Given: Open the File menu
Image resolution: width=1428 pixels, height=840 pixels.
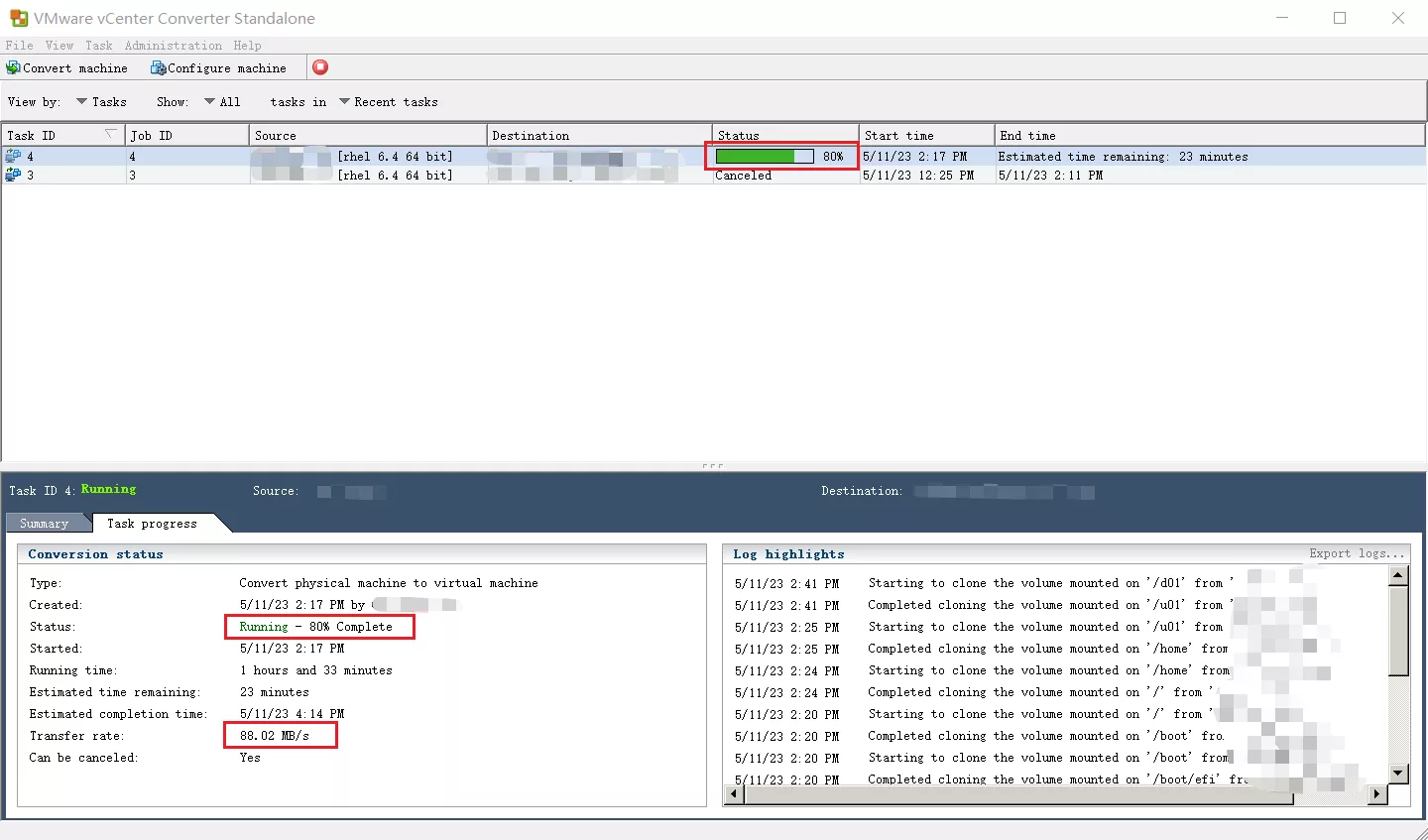Looking at the screenshot, I should click(x=19, y=46).
